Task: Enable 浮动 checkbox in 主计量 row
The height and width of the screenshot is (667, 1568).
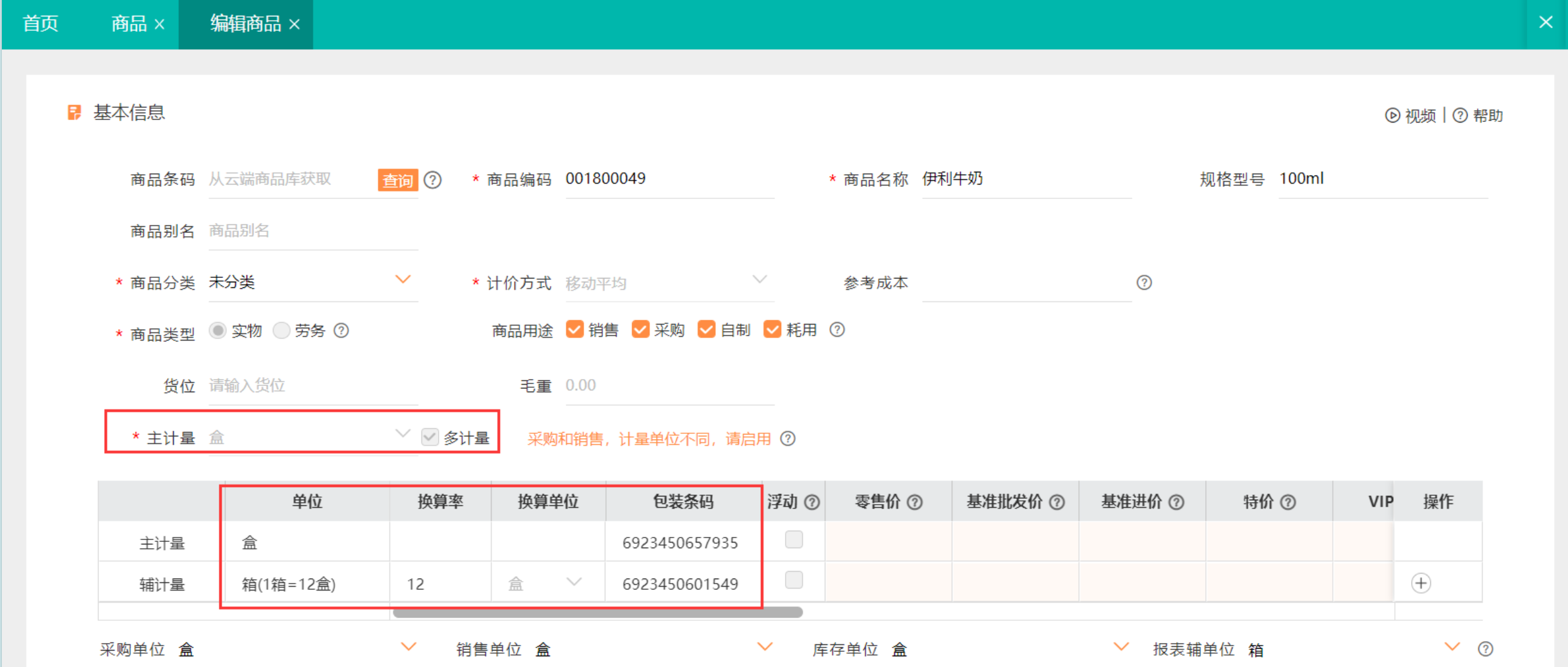Action: click(794, 540)
